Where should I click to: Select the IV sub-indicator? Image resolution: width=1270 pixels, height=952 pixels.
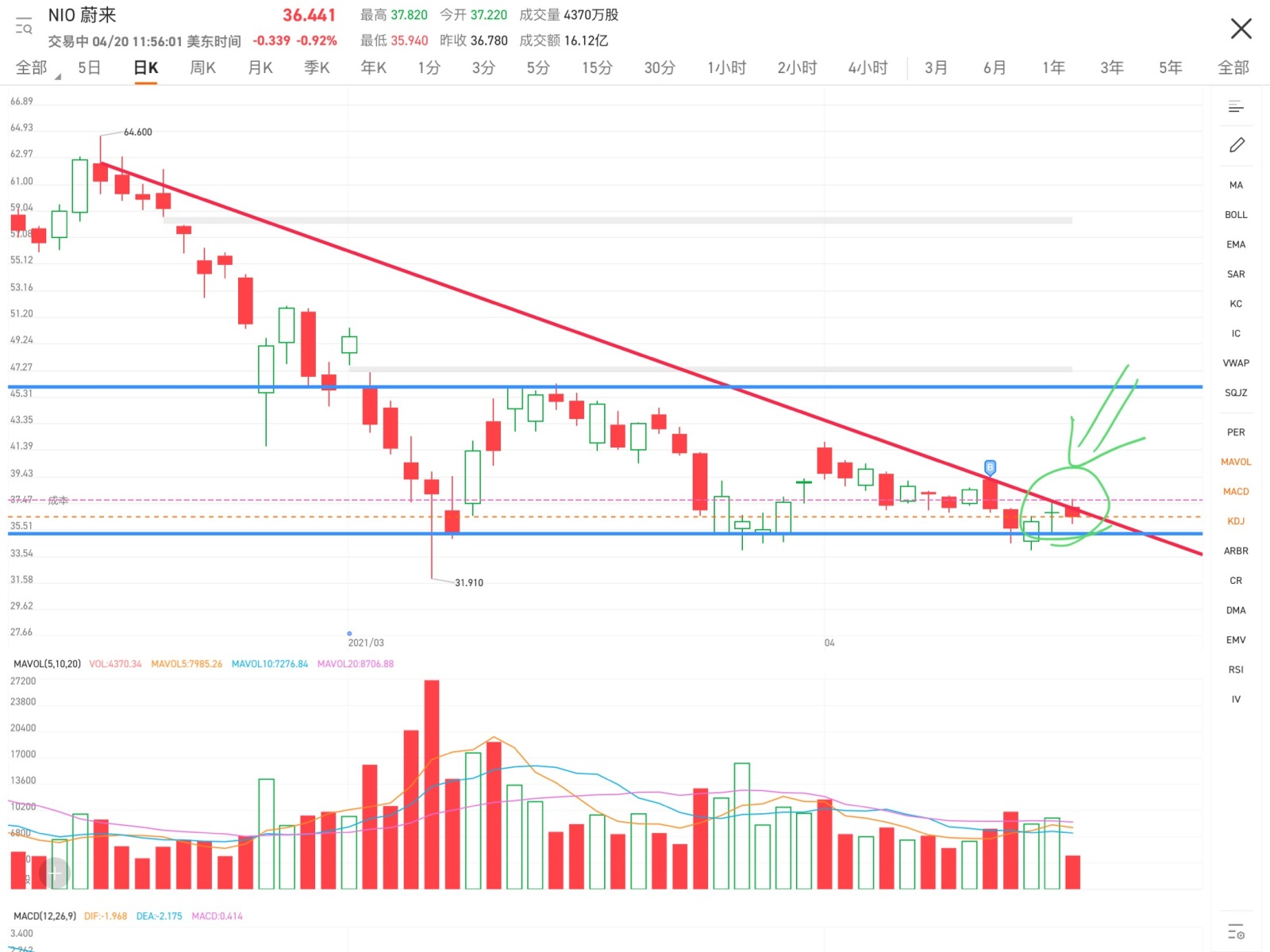coord(1236,699)
